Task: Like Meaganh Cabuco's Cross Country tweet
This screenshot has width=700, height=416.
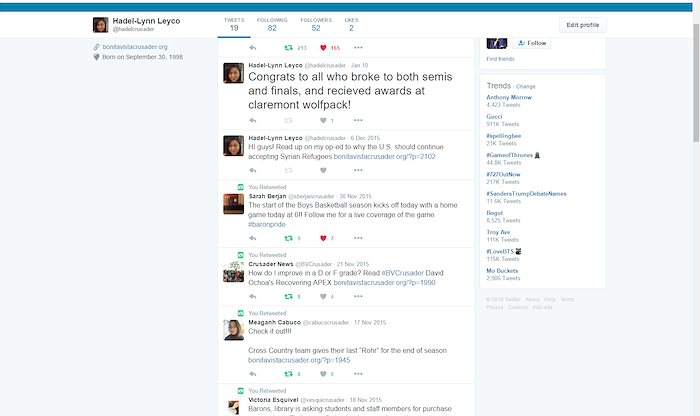Action: pos(323,374)
